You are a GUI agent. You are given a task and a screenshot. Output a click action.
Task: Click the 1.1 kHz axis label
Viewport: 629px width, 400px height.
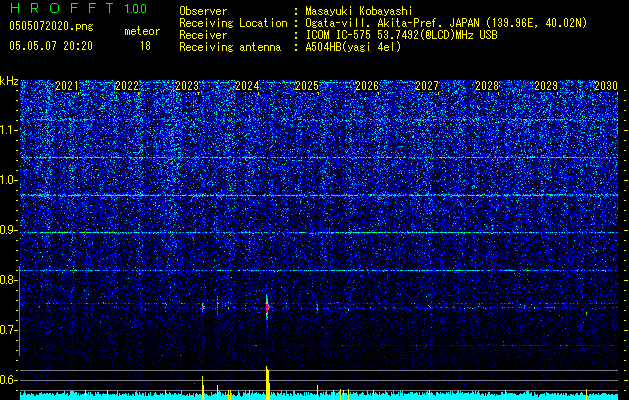(9, 130)
